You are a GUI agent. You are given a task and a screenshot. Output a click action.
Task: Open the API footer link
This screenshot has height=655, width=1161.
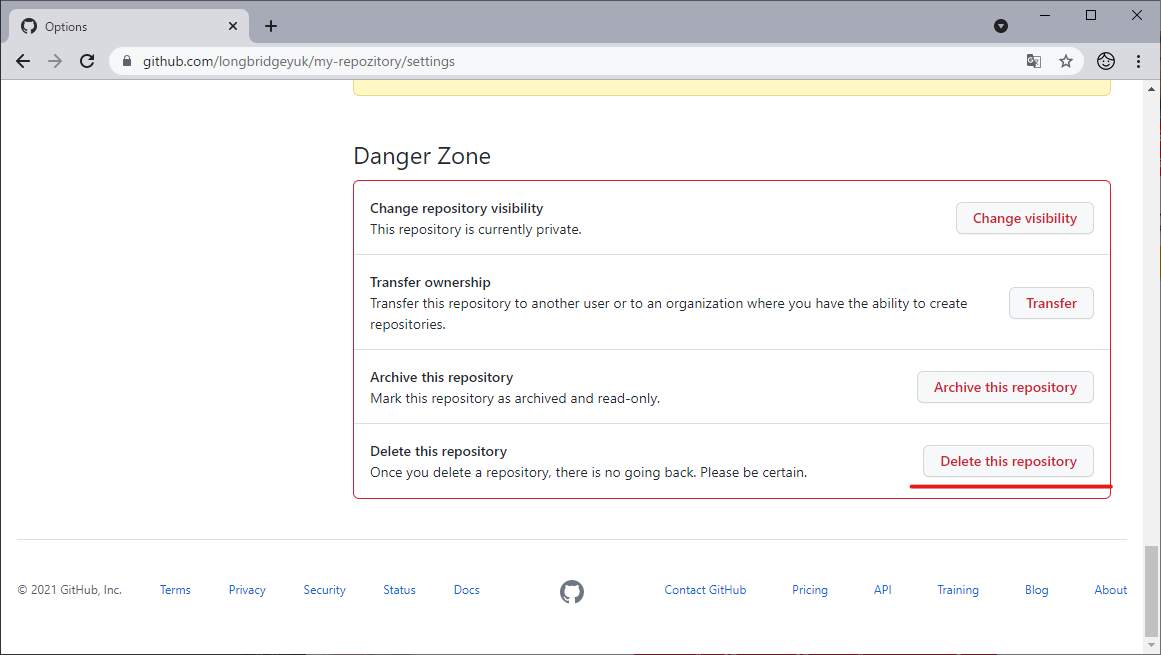point(883,590)
